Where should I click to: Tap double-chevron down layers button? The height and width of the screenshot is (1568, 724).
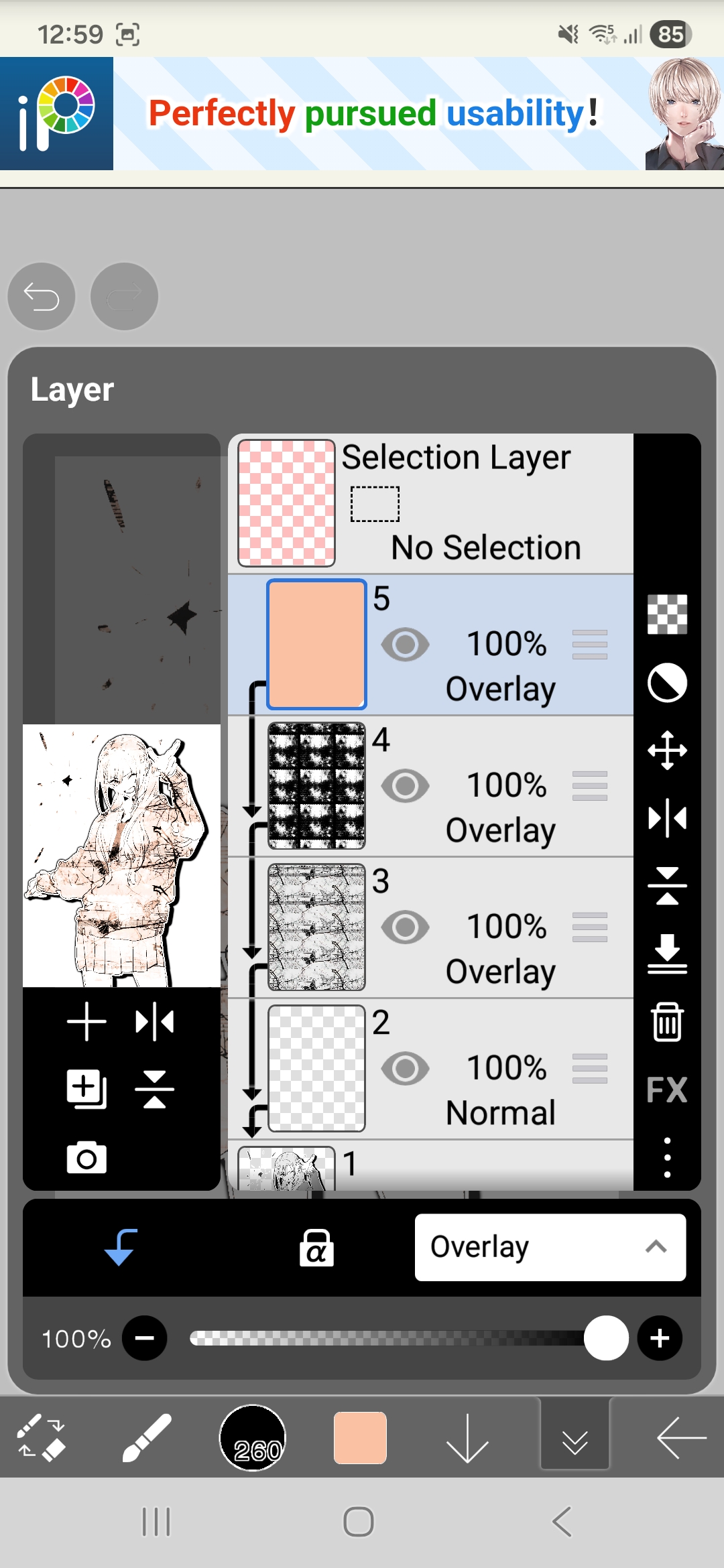coord(575,1438)
